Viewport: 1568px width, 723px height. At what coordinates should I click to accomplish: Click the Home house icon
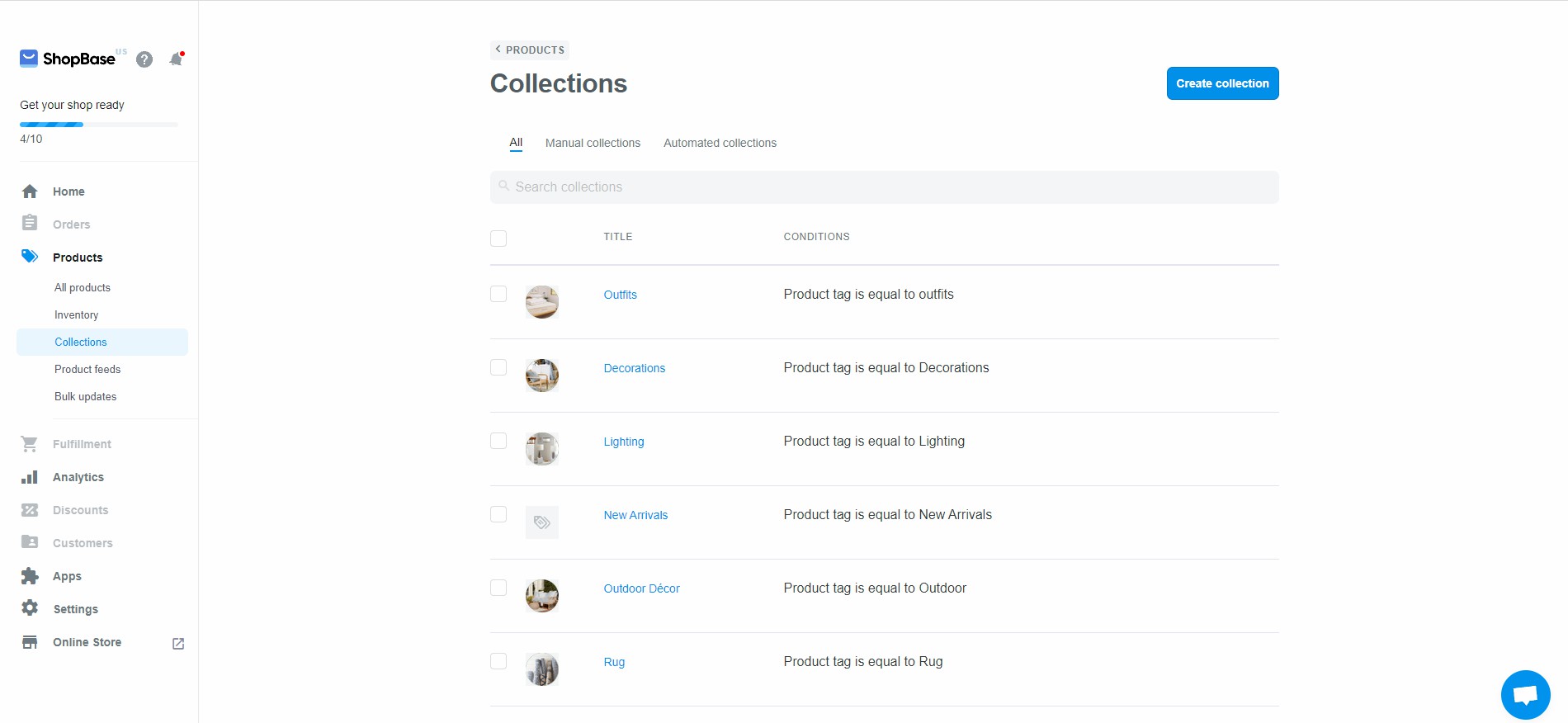click(30, 191)
